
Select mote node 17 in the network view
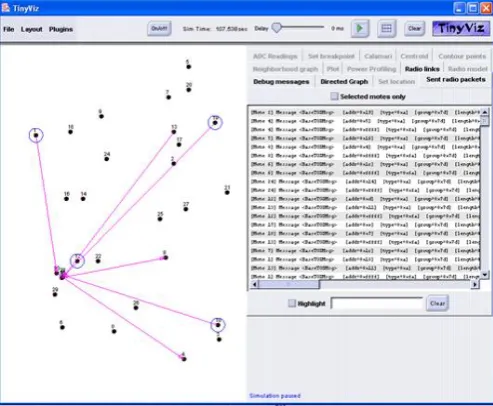179,144
